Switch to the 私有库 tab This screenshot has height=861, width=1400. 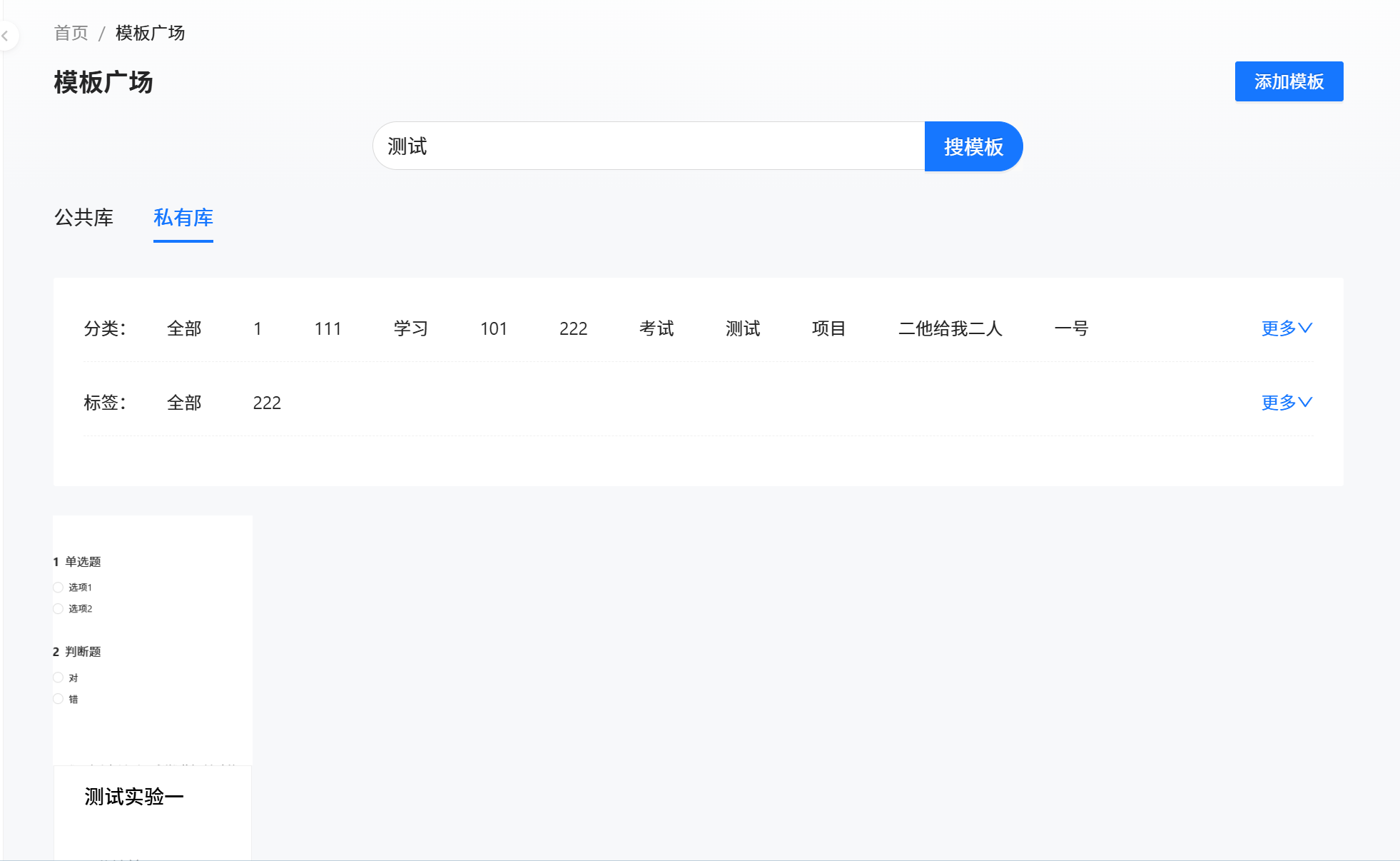click(x=183, y=218)
